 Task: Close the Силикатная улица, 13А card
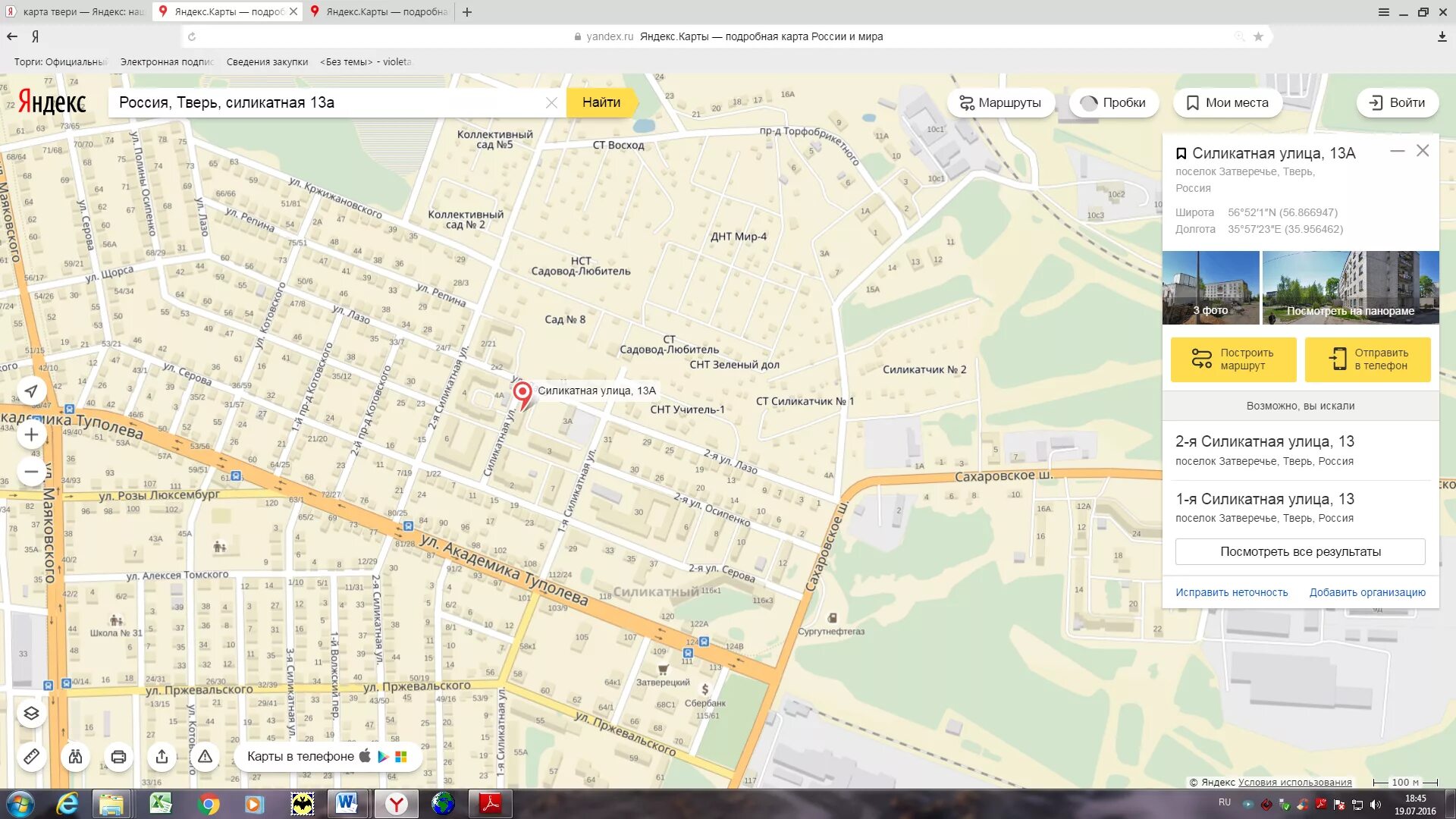[1423, 151]
